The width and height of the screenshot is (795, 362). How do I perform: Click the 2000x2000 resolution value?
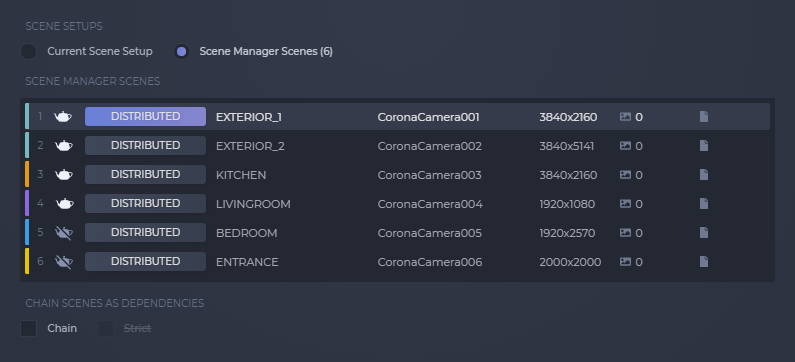pyautogui.click(x=570, y=262)
